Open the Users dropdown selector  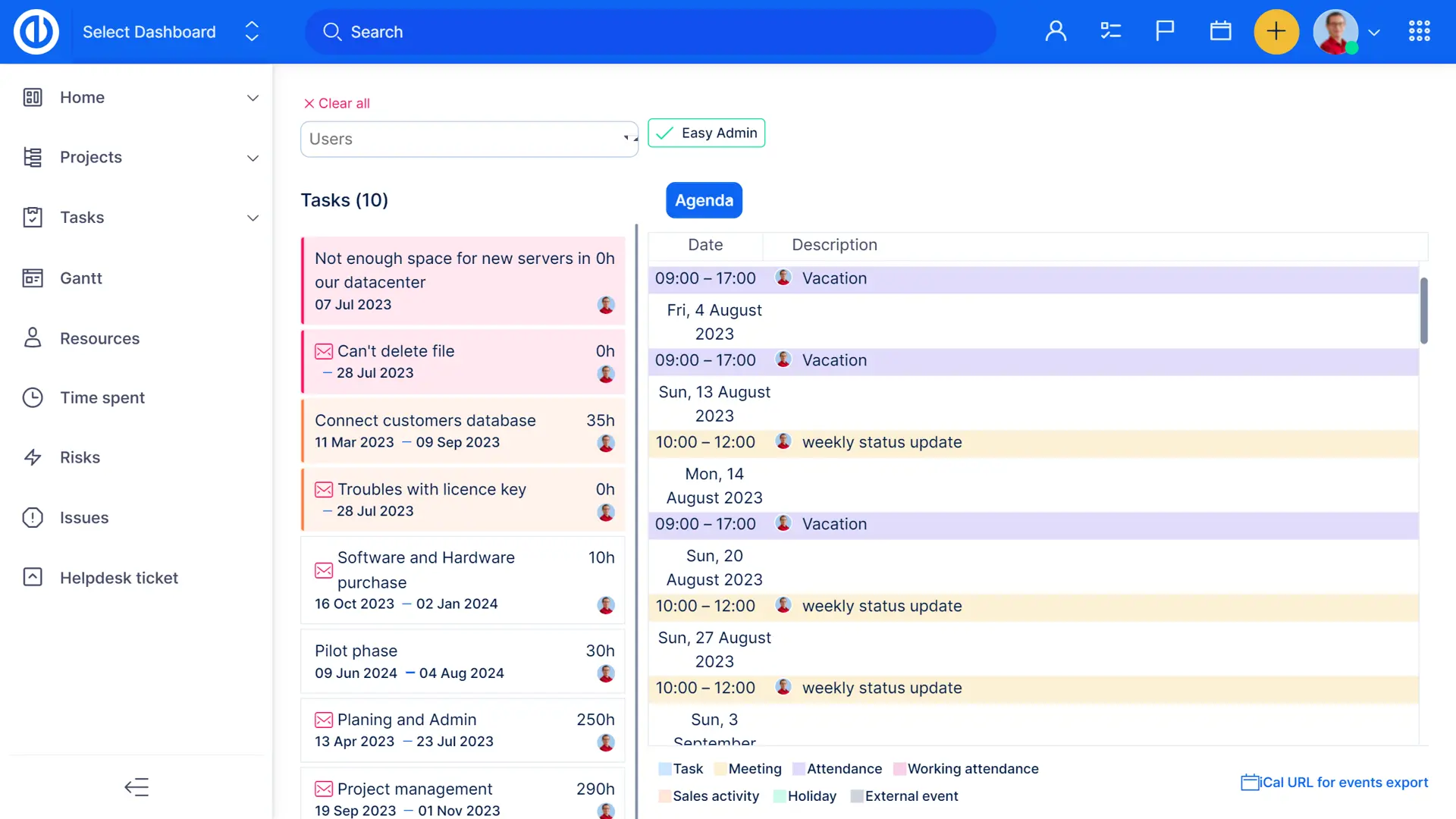[x=469, y=139]
